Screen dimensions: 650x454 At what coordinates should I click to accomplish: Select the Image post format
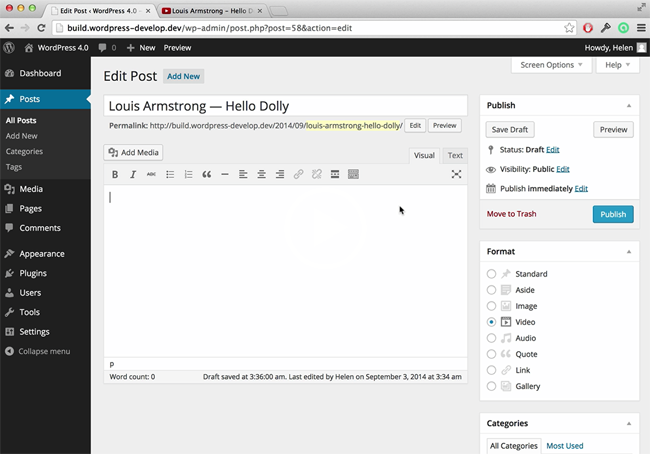491,306
